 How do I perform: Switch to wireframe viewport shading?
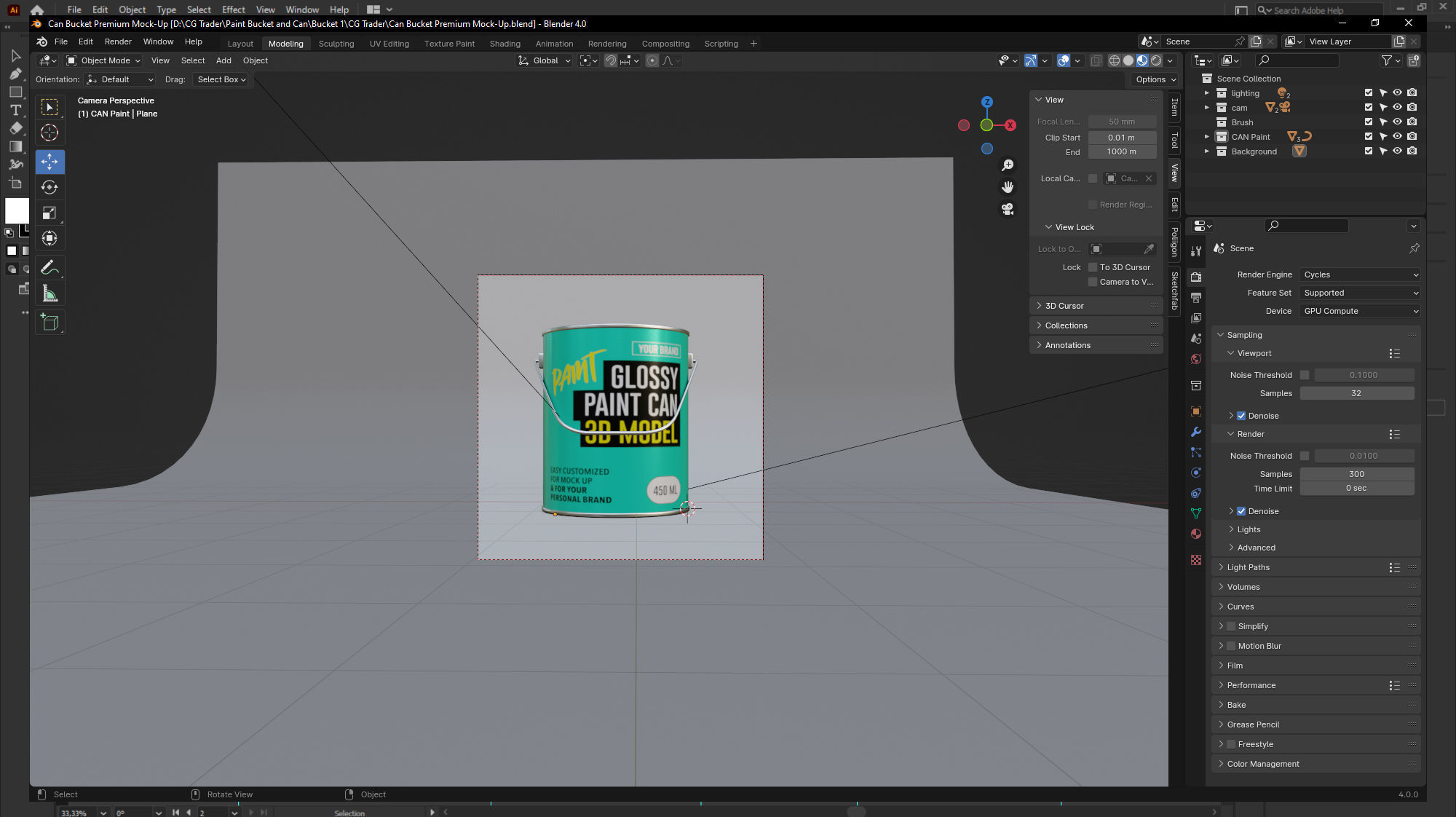1114,60
